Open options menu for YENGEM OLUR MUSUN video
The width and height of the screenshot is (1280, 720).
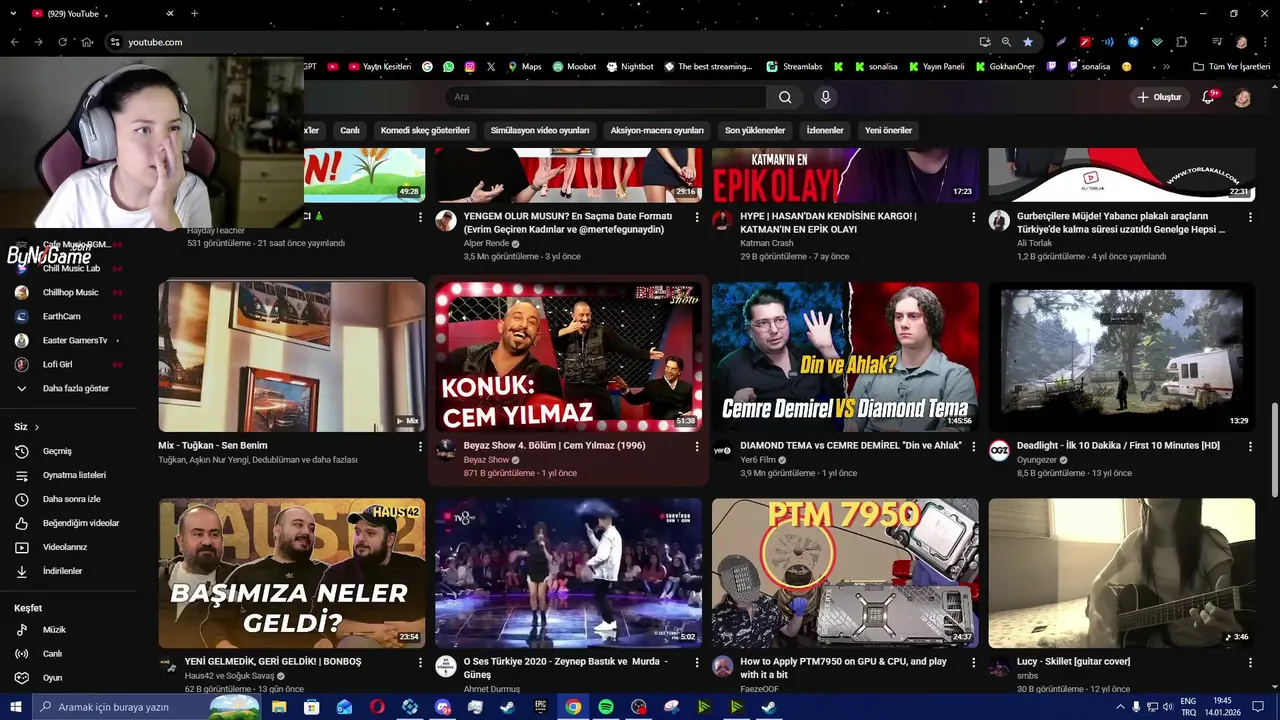[x=697, y=217]
